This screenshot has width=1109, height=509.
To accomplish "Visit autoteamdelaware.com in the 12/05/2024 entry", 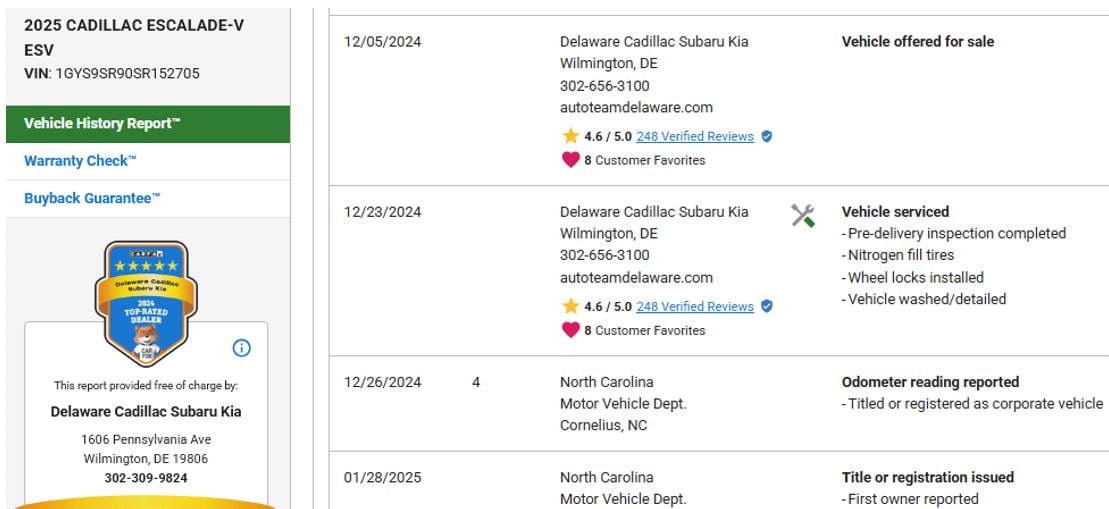I will (636, 108).
